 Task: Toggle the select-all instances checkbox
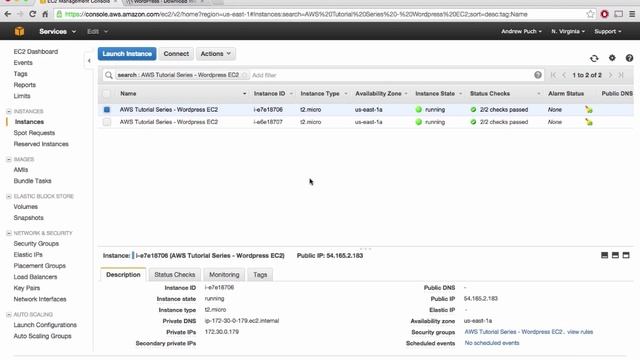107,93
